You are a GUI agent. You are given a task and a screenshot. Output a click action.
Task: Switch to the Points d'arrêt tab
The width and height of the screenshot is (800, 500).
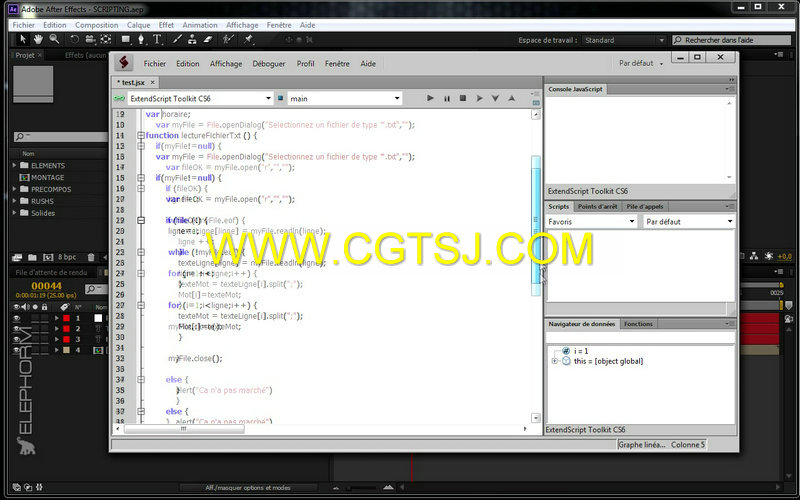tap(597, 207)
